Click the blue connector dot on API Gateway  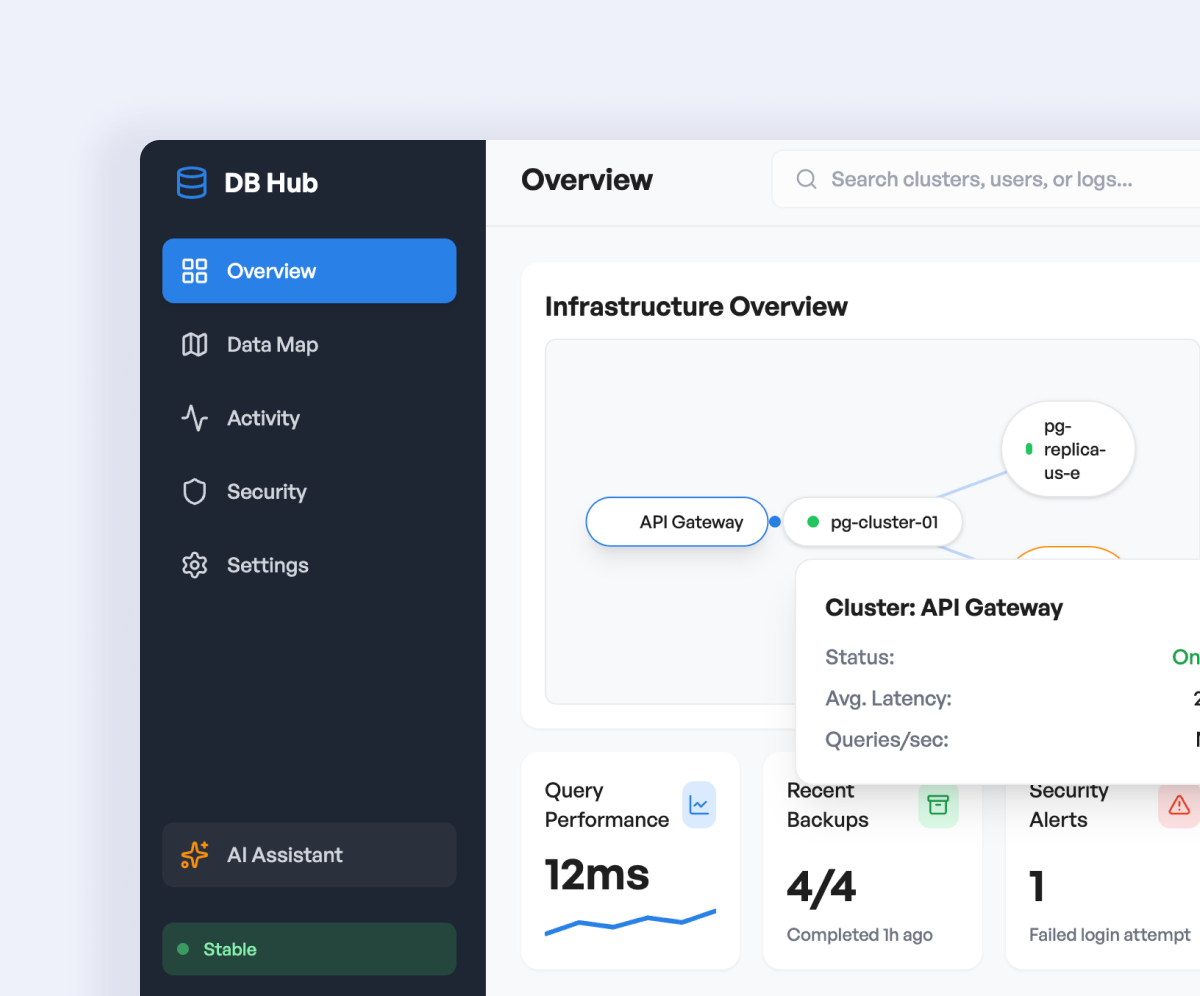click(775, 522)
